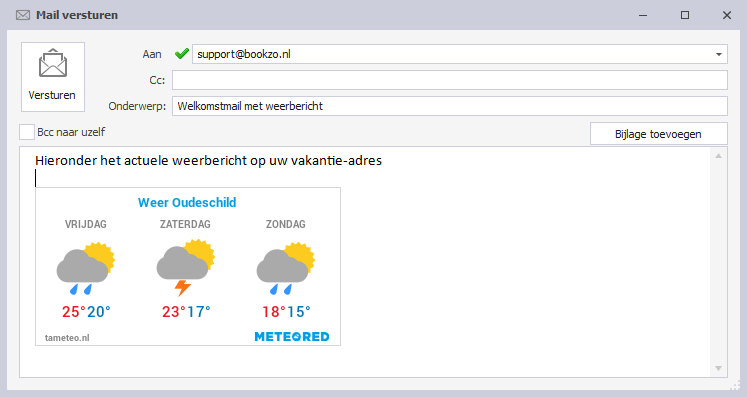Image resolution: width=747 pixels, height=397 pixels.
Task: Maximize the Mail versturen window
Action: point(685,15)
